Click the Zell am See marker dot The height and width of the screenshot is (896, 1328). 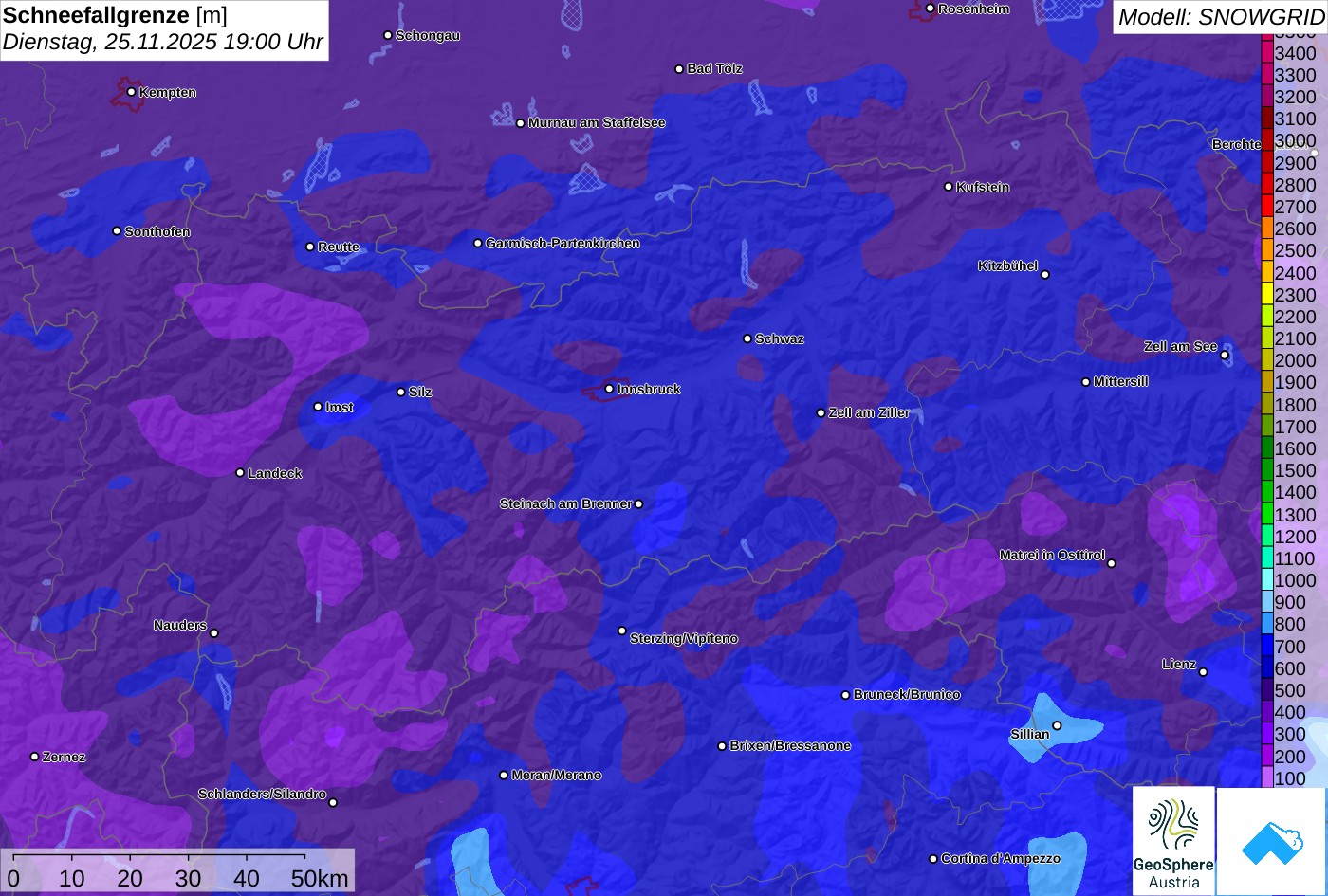pos(1225,356)
